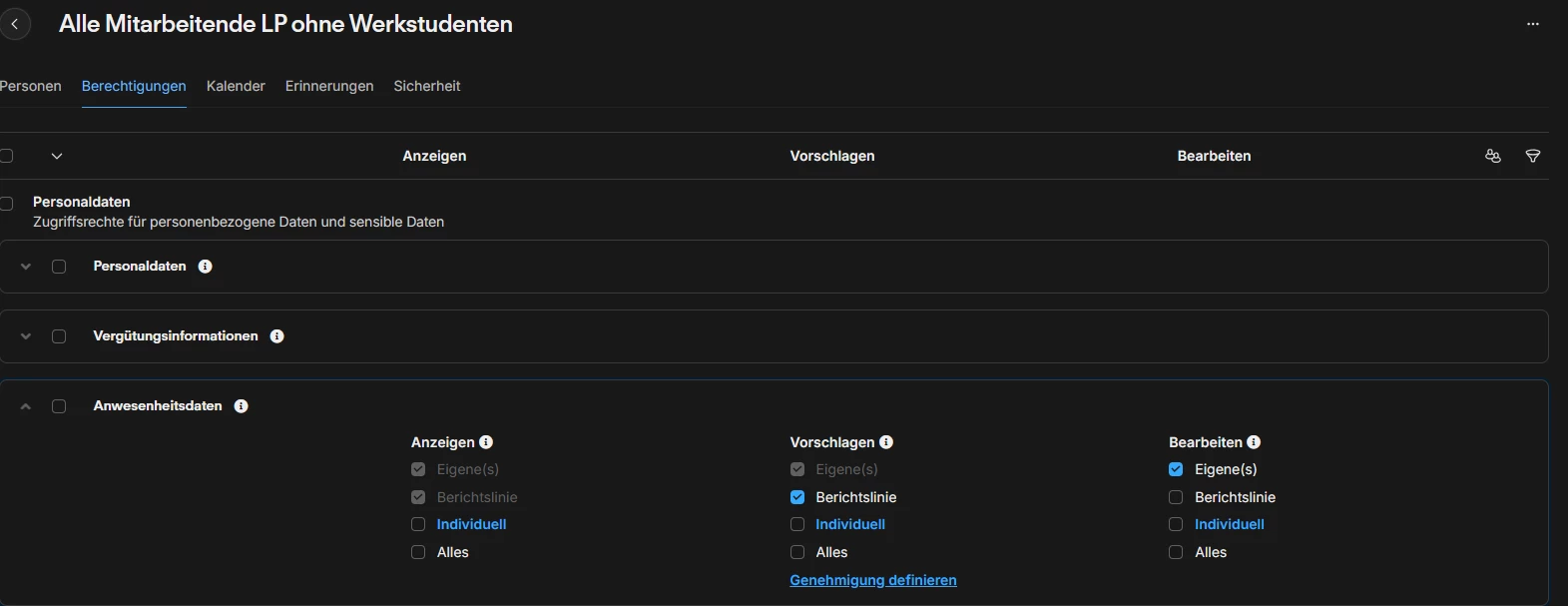Click info icon next to Personaldaten
This screenshot has width=1568, height=606.
click(206, 267)
